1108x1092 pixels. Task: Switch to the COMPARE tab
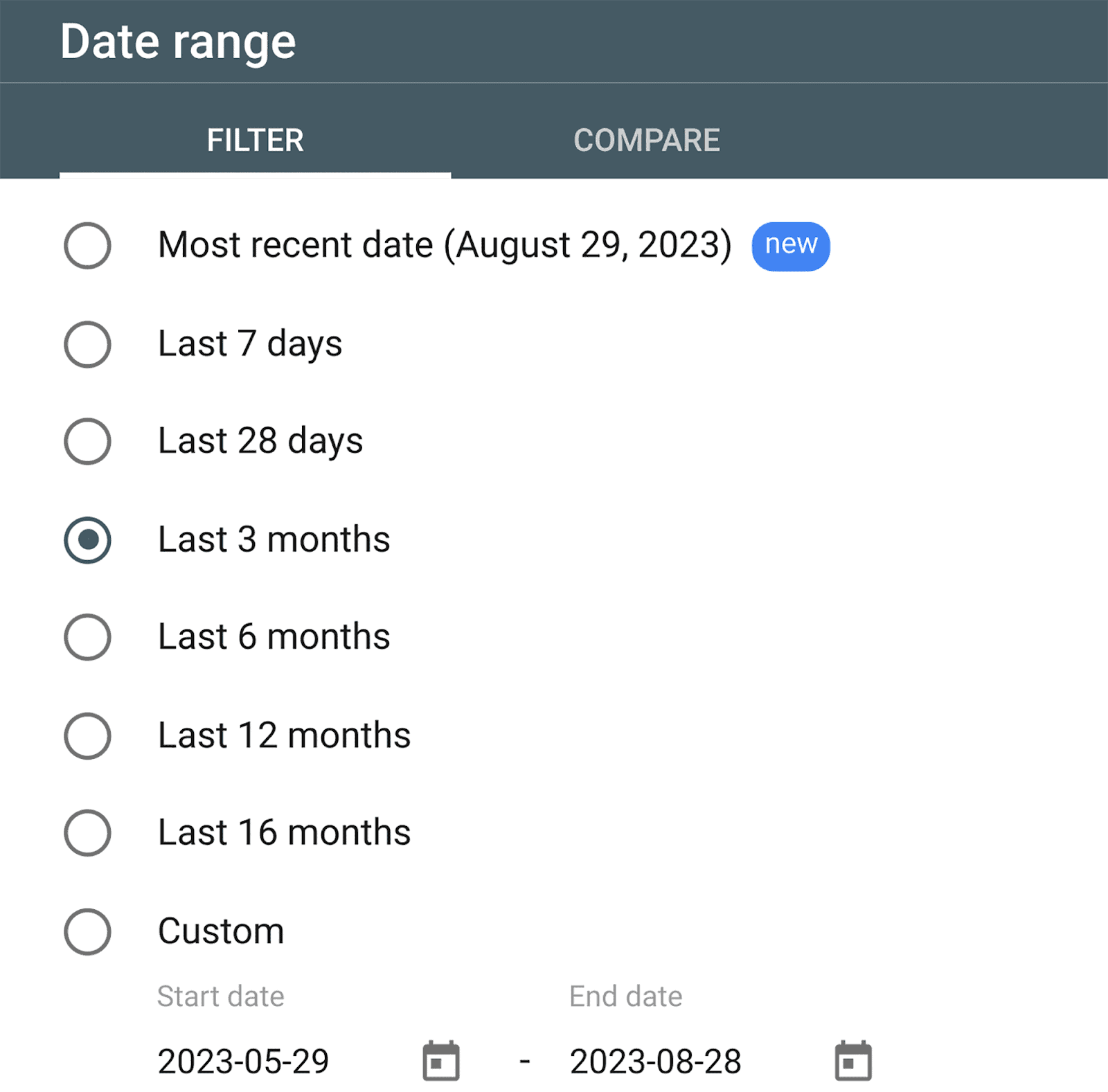pyautogui.click(x=647, y=139)
